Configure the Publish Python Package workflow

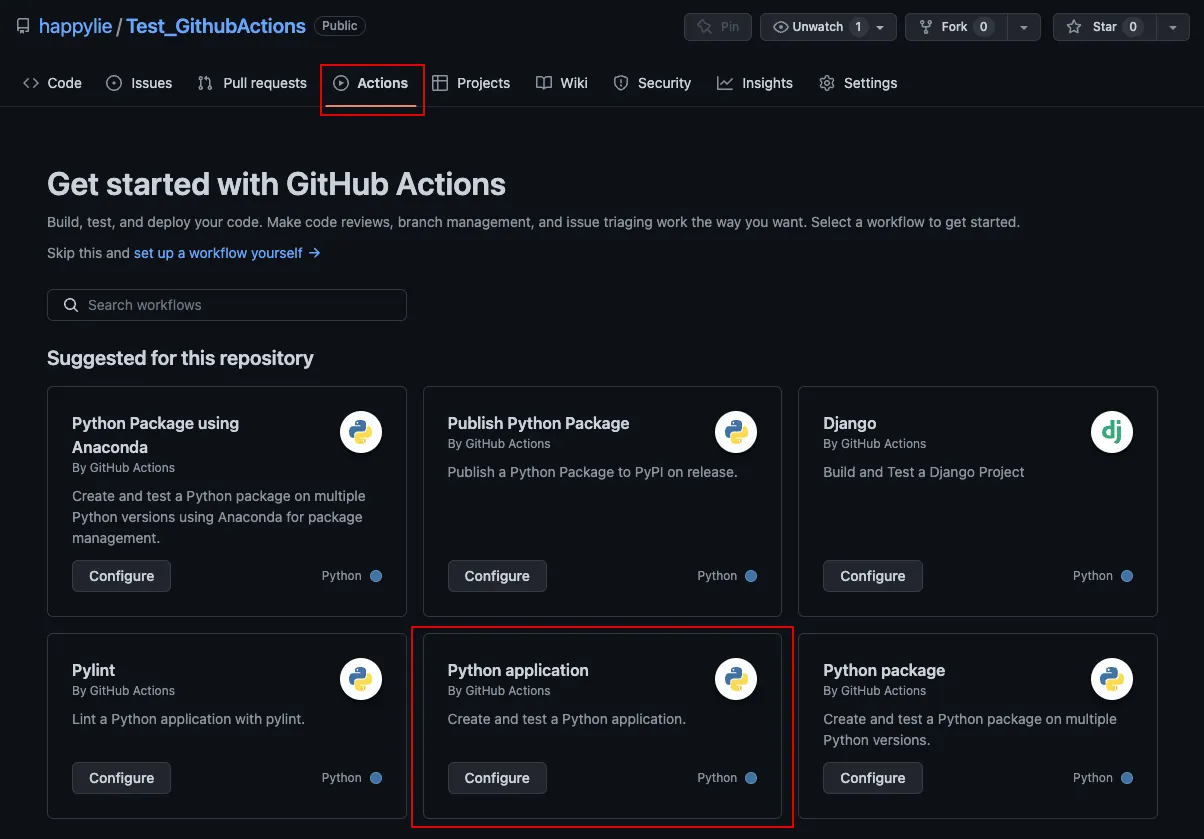coord(497,576)
